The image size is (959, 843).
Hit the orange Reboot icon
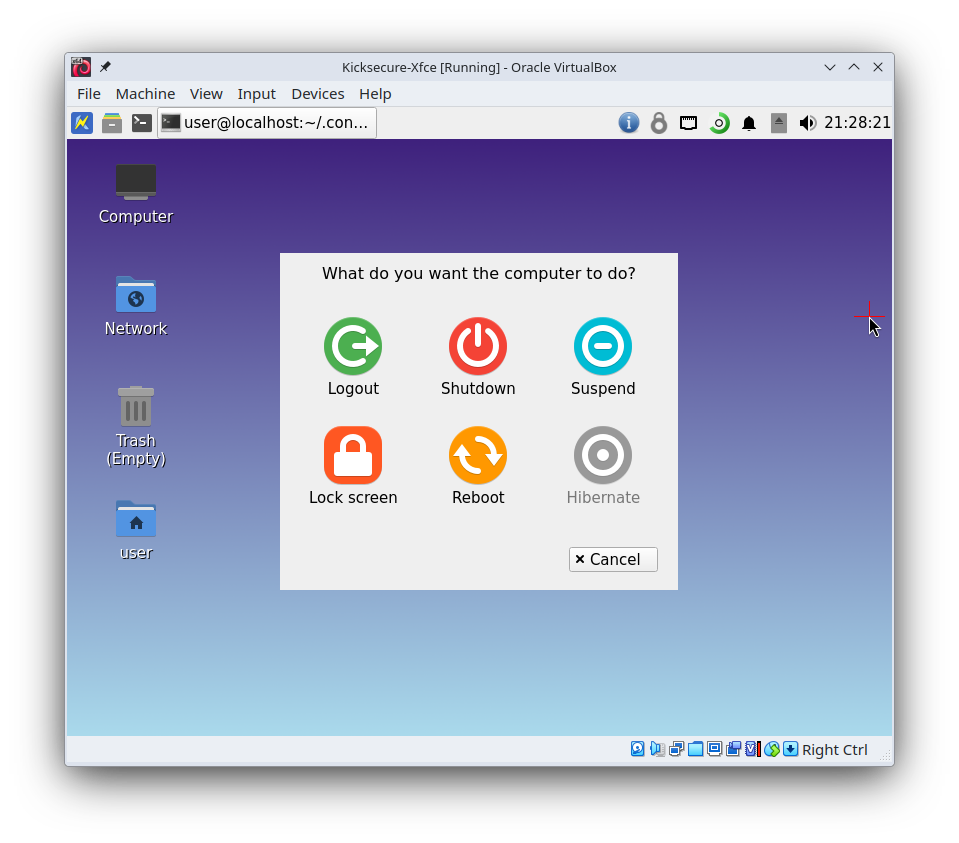click(x=477, y=456)
